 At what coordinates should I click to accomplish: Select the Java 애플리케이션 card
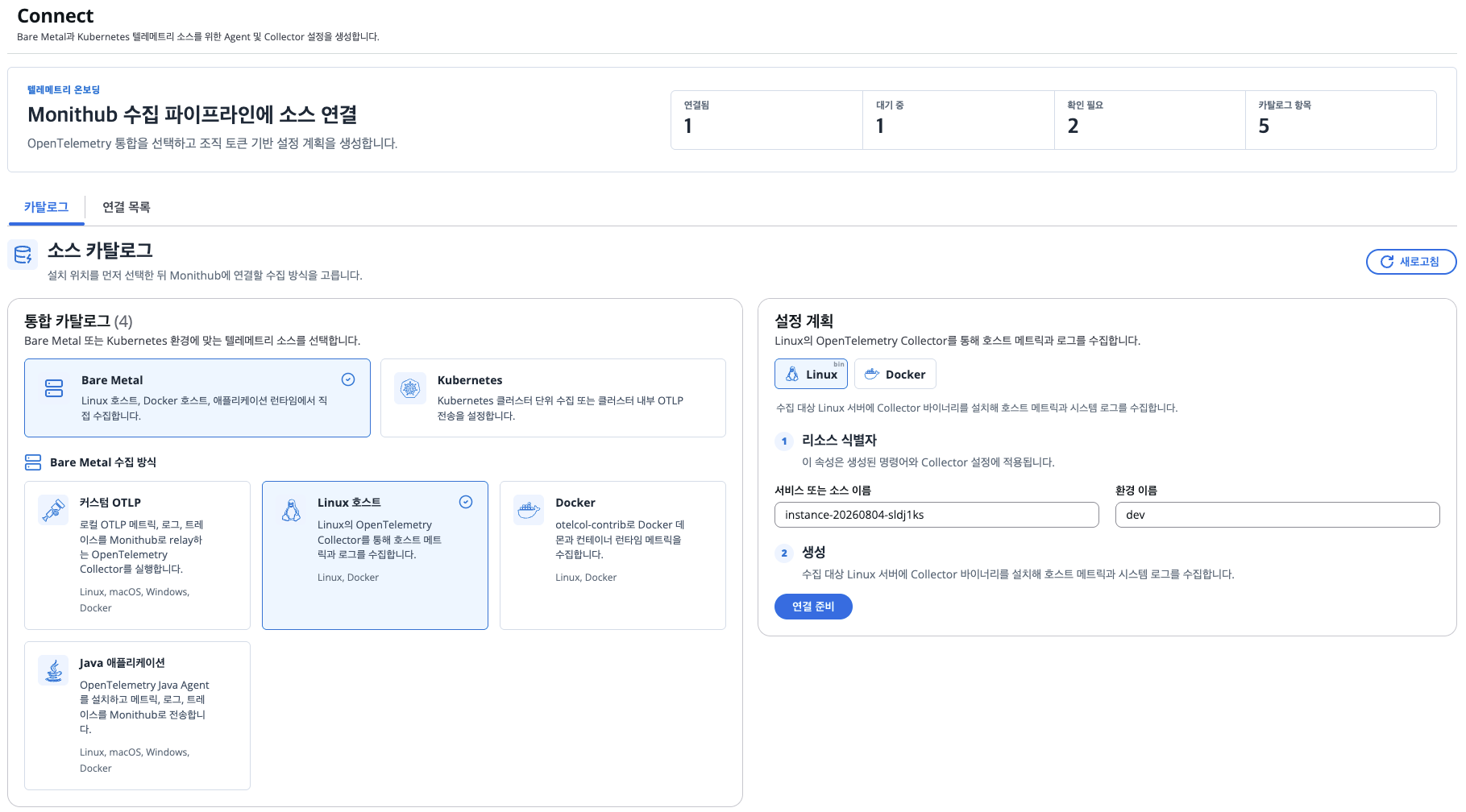click(x=137, y=715)
